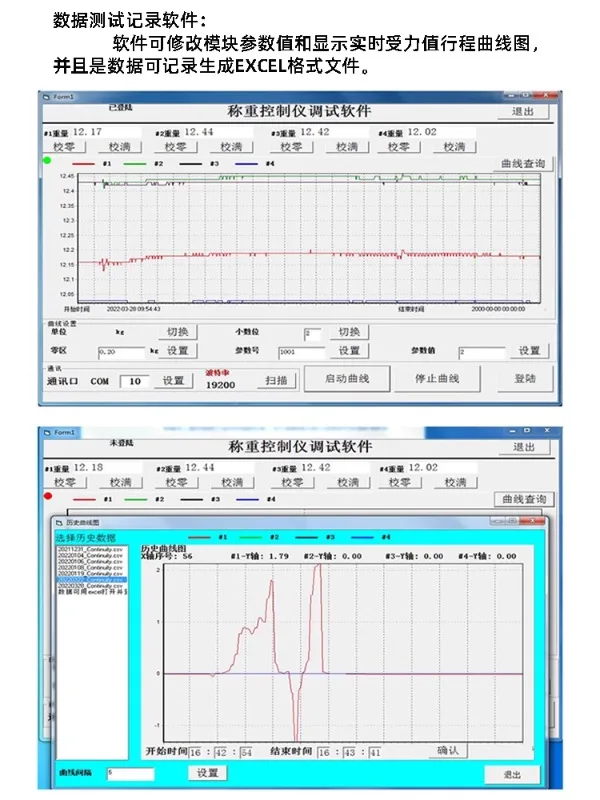This screenshot has height=800, width=600.
Task: Select 20220106_Continuity.csv in history list
Action: point(90,562)
